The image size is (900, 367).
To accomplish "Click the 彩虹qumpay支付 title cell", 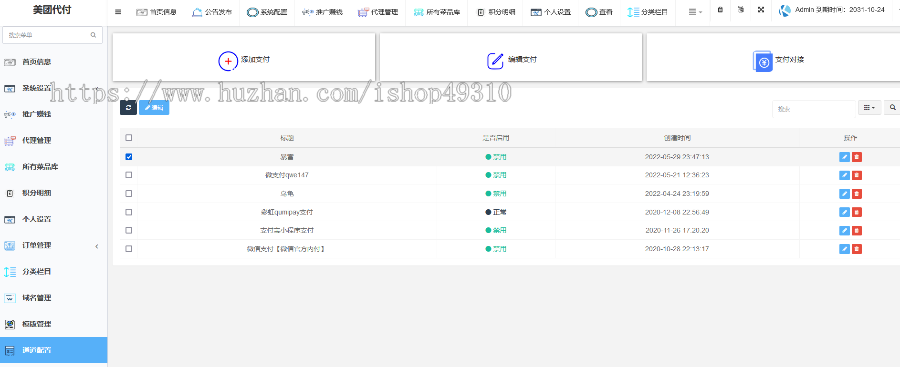I will 287,212.
